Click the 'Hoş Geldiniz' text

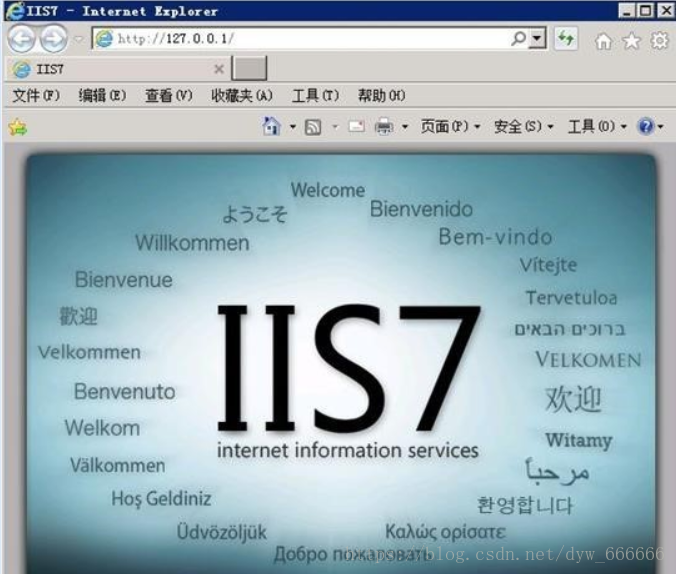click(162, 499)
